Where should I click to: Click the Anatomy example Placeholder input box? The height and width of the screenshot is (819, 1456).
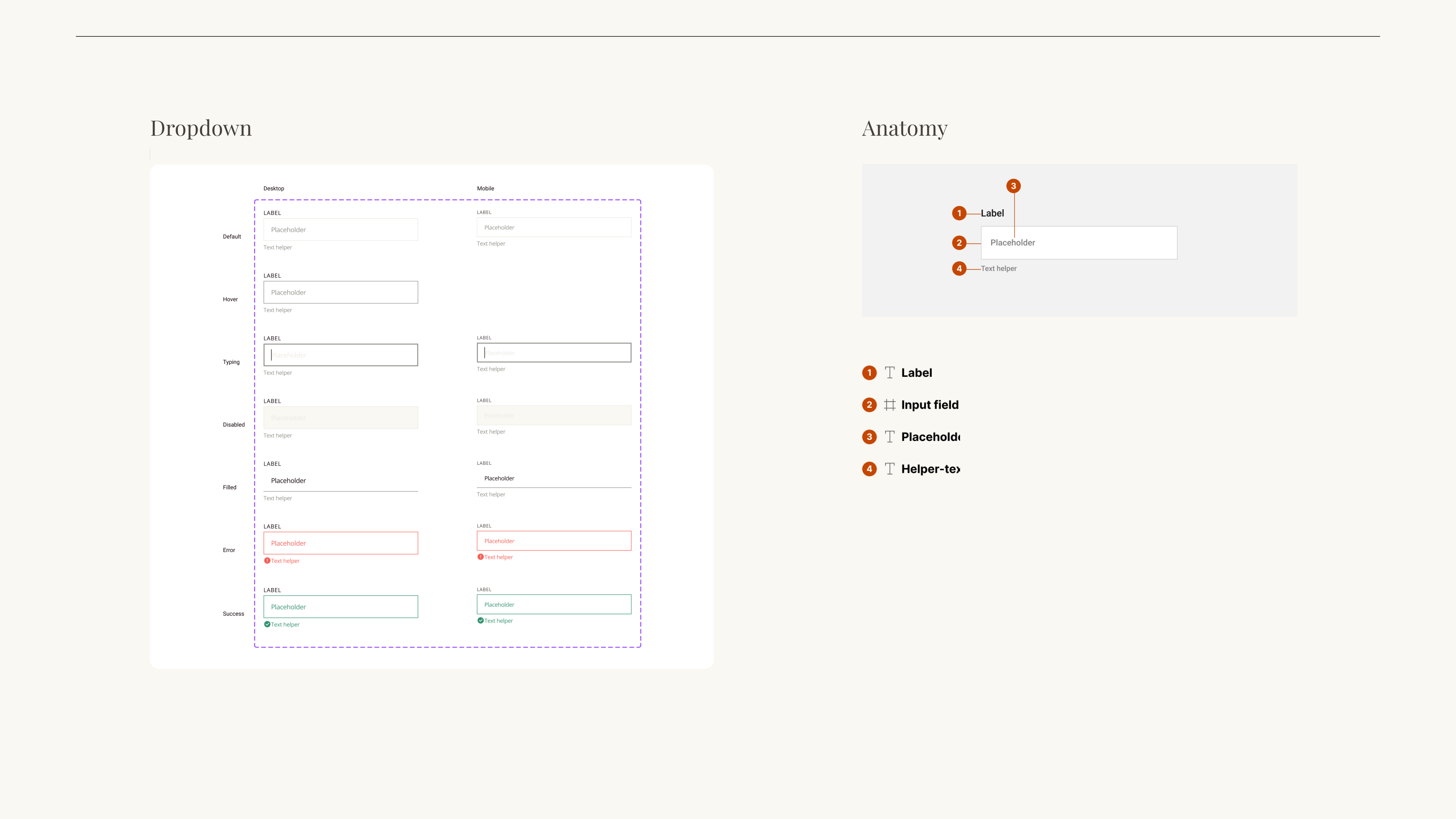click(x=1078, y=243)
